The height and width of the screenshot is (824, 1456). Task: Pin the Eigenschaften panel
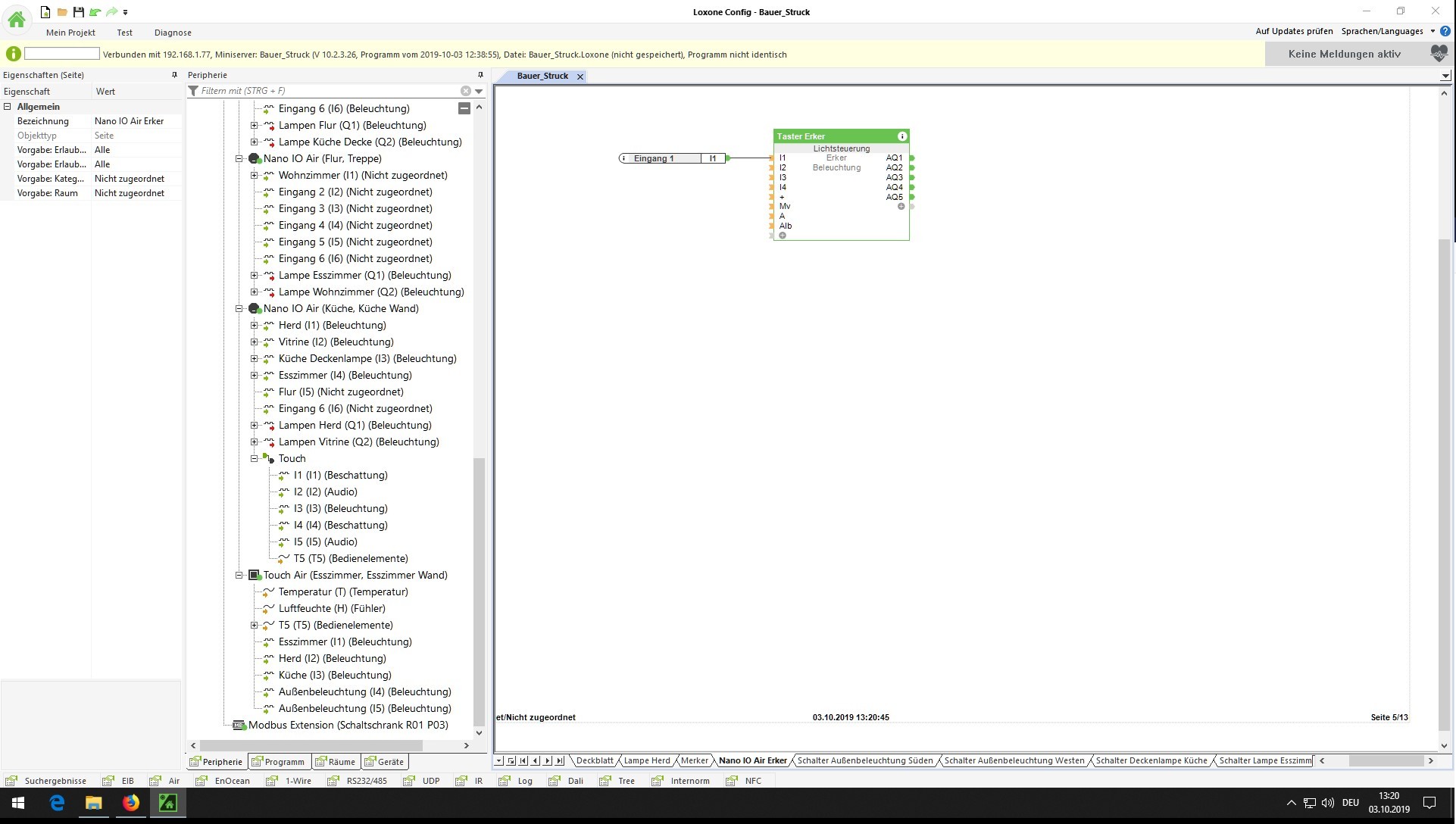click(174, 75)
